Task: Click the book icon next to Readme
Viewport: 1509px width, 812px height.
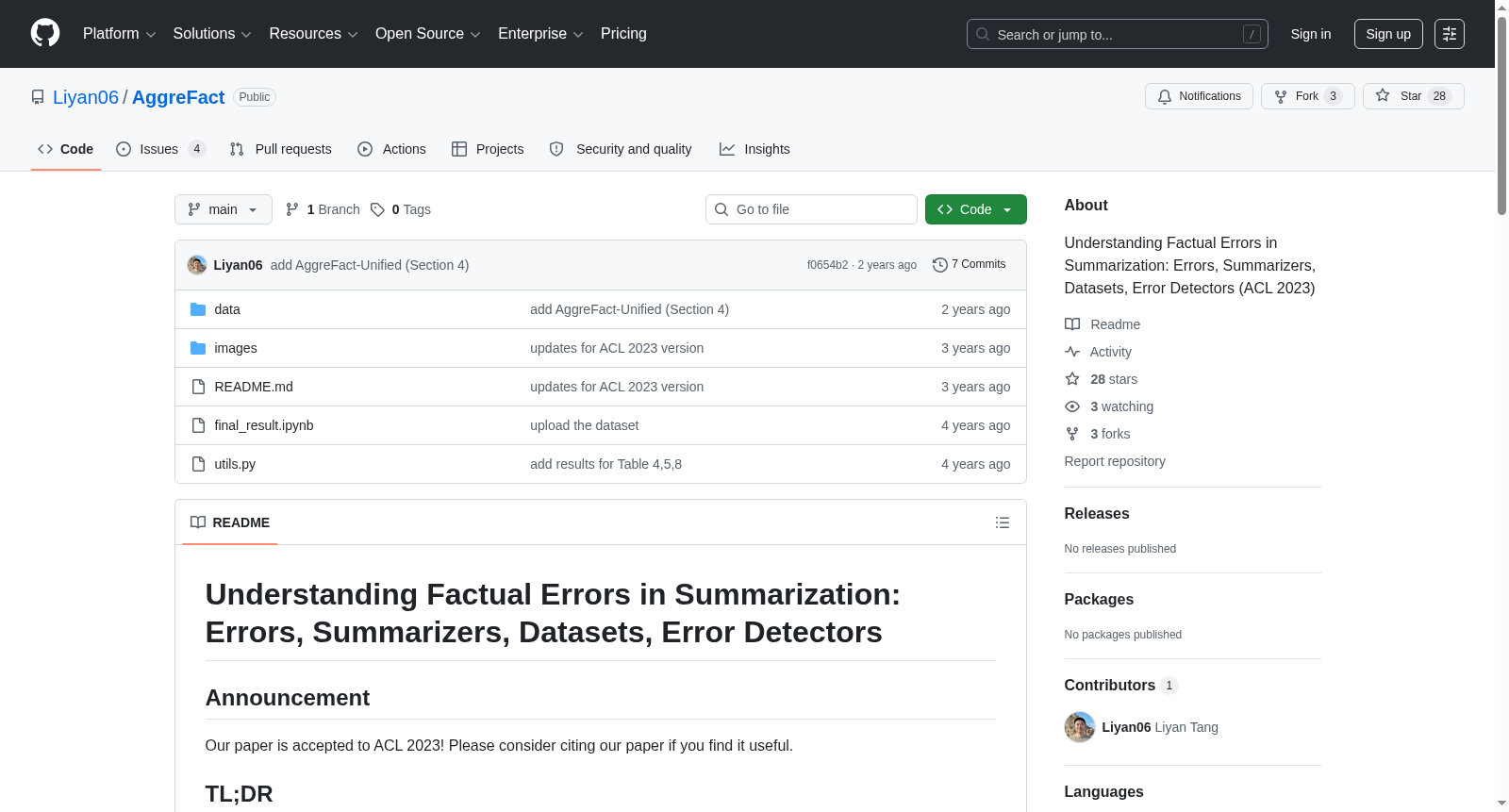Action: click(x=1072, y=324)
